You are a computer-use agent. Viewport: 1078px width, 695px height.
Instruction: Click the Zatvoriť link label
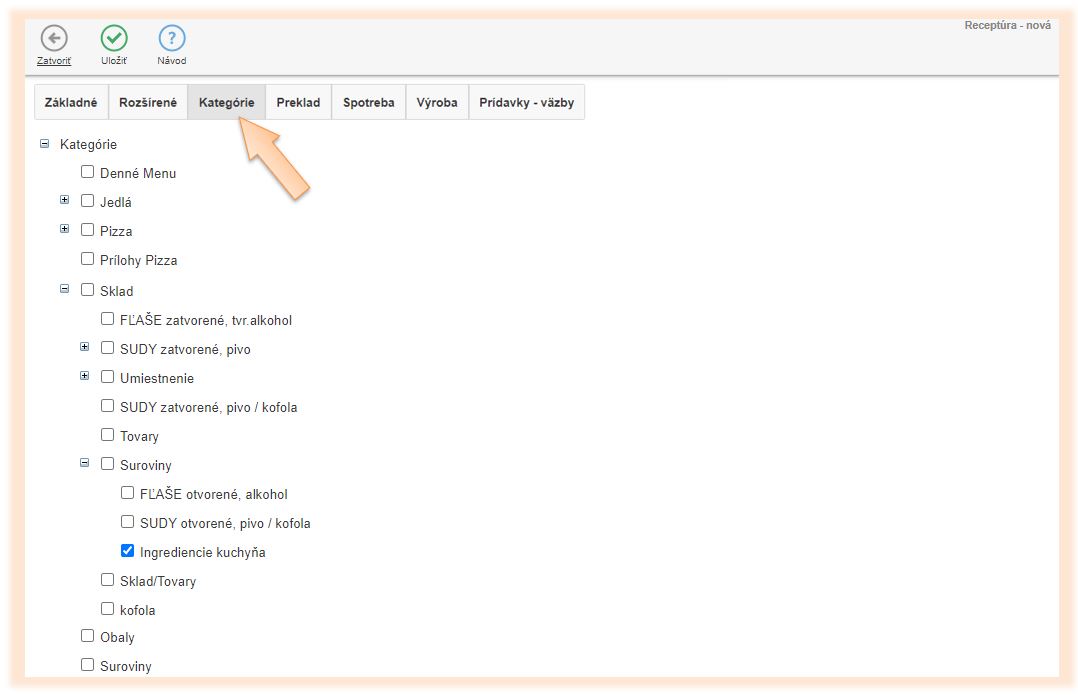pos(54,61)
